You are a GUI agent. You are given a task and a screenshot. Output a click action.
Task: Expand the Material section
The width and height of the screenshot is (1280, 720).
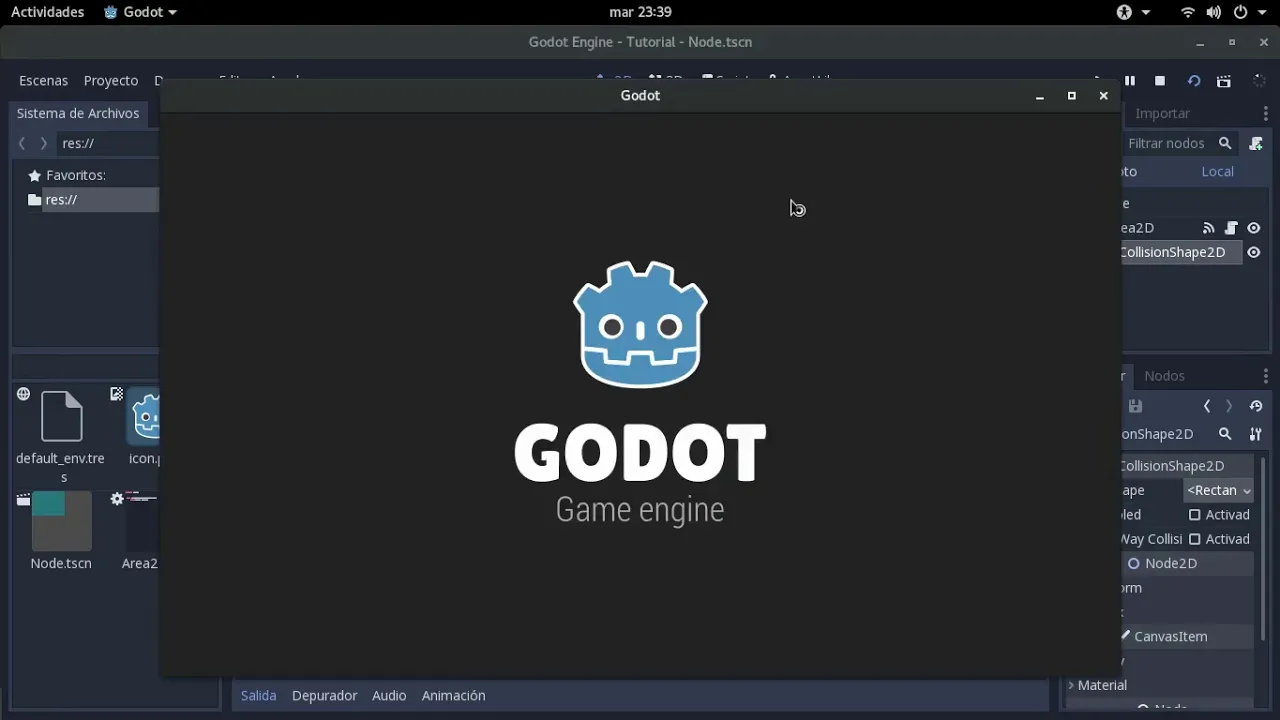1098,685
